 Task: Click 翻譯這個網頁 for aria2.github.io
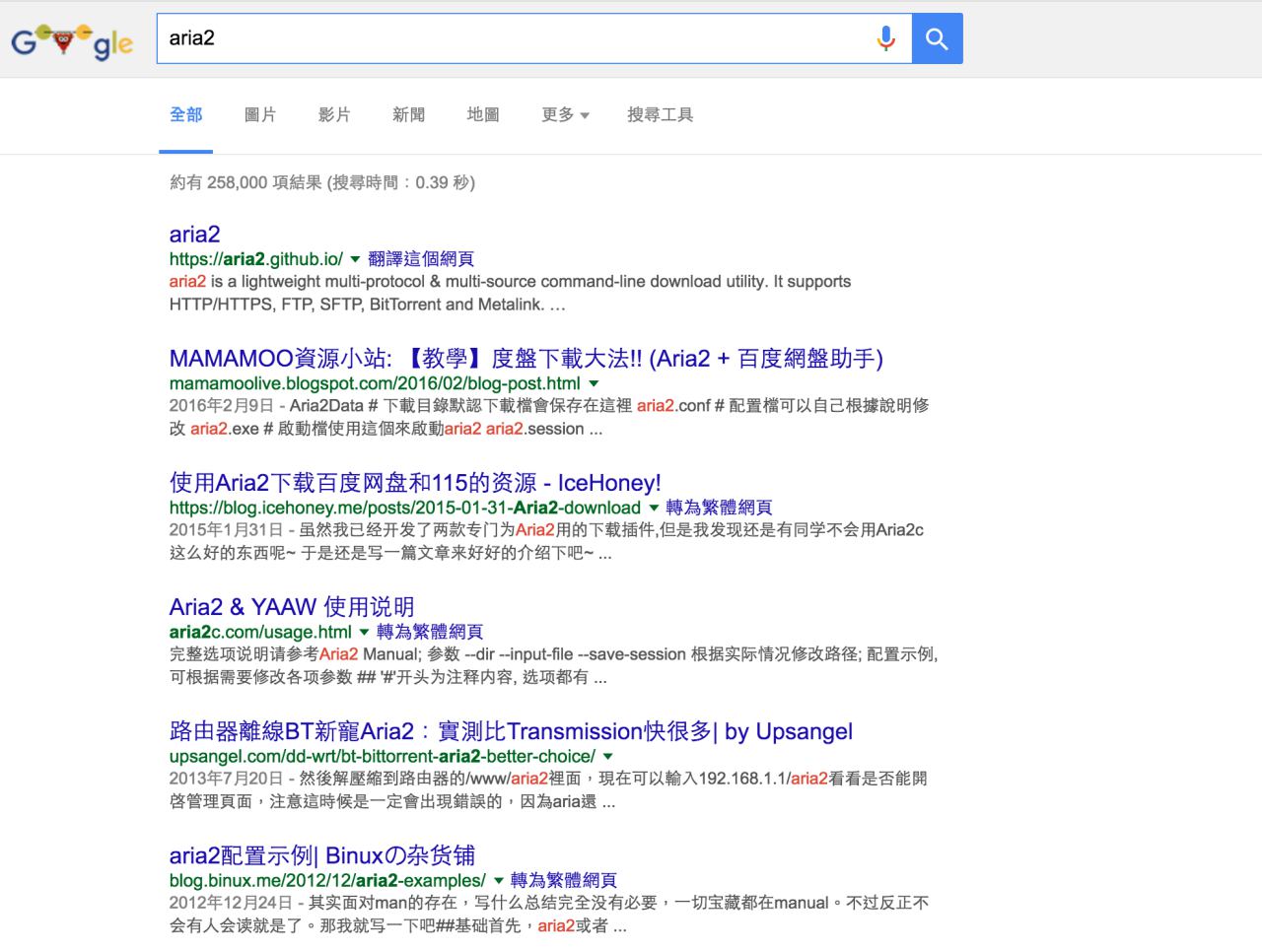[x=421, y=259]
